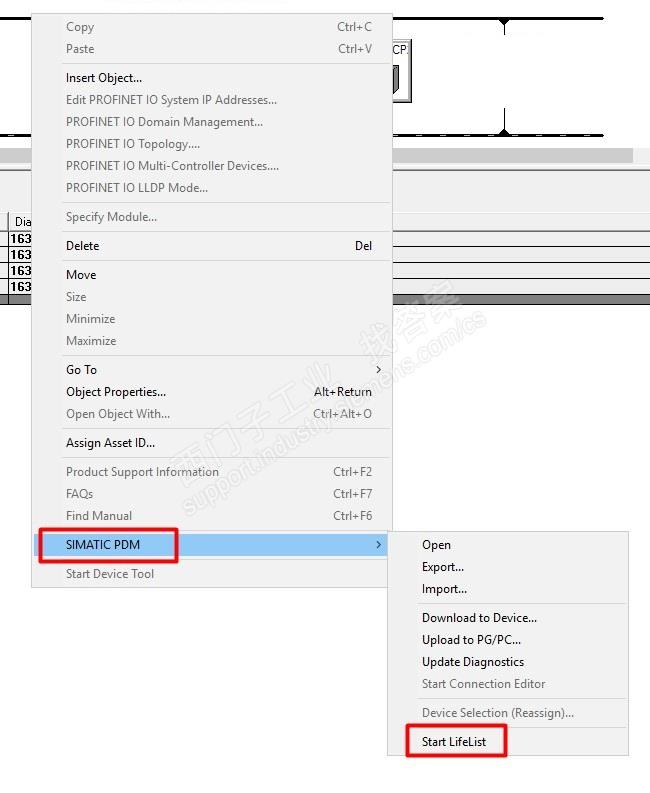Choose Copy in the context menu

coord(211,27)
